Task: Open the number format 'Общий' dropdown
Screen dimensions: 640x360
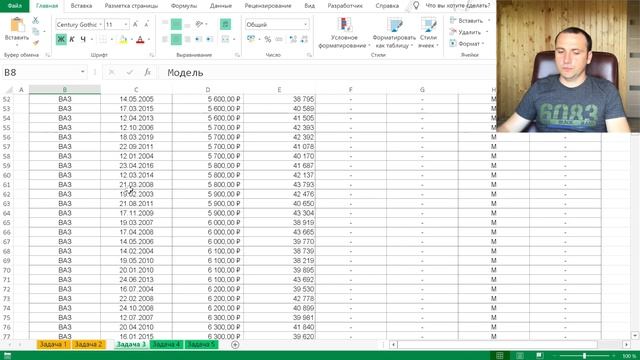Action: pyautogui.click(x=305, y=24)
